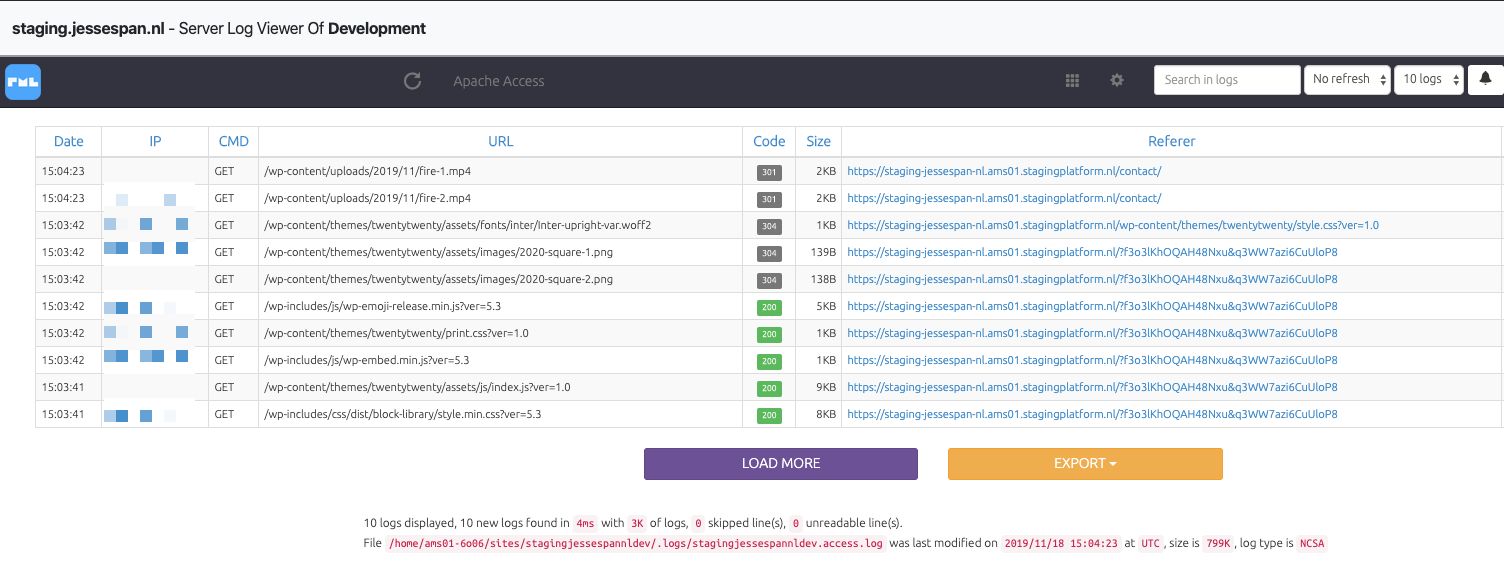Click the Code column header
This screenshot has height=569, width=1504.
point(769,141)
